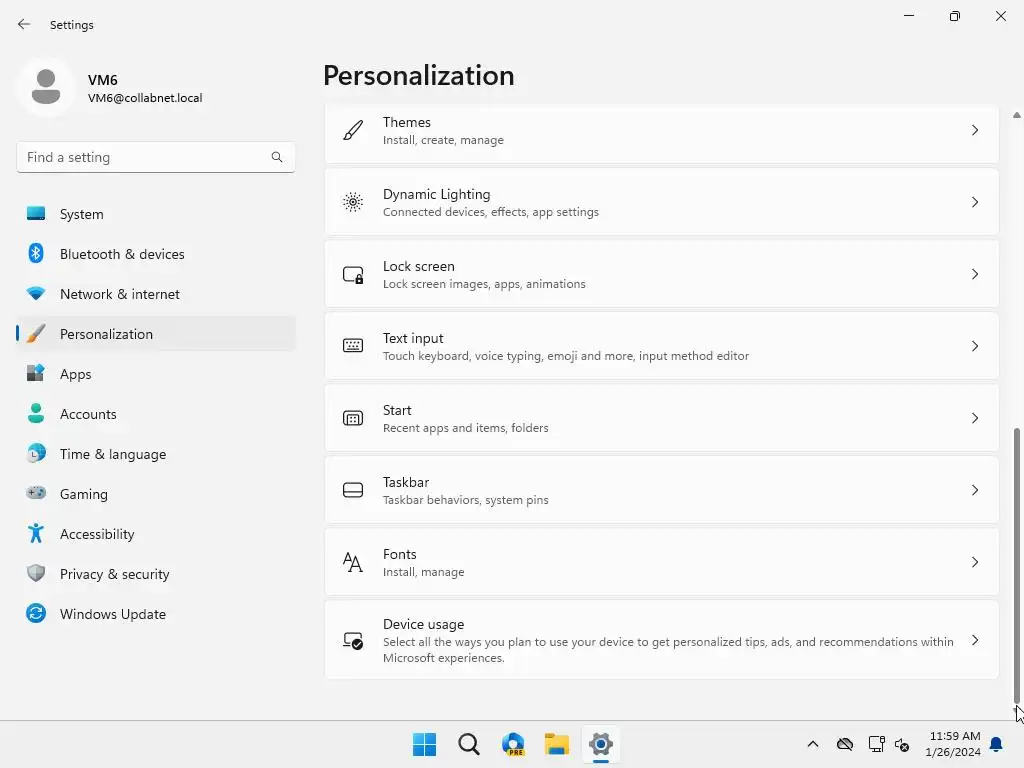Open taskbar Search
The image size is (1024, 768).
coord(469,744)
